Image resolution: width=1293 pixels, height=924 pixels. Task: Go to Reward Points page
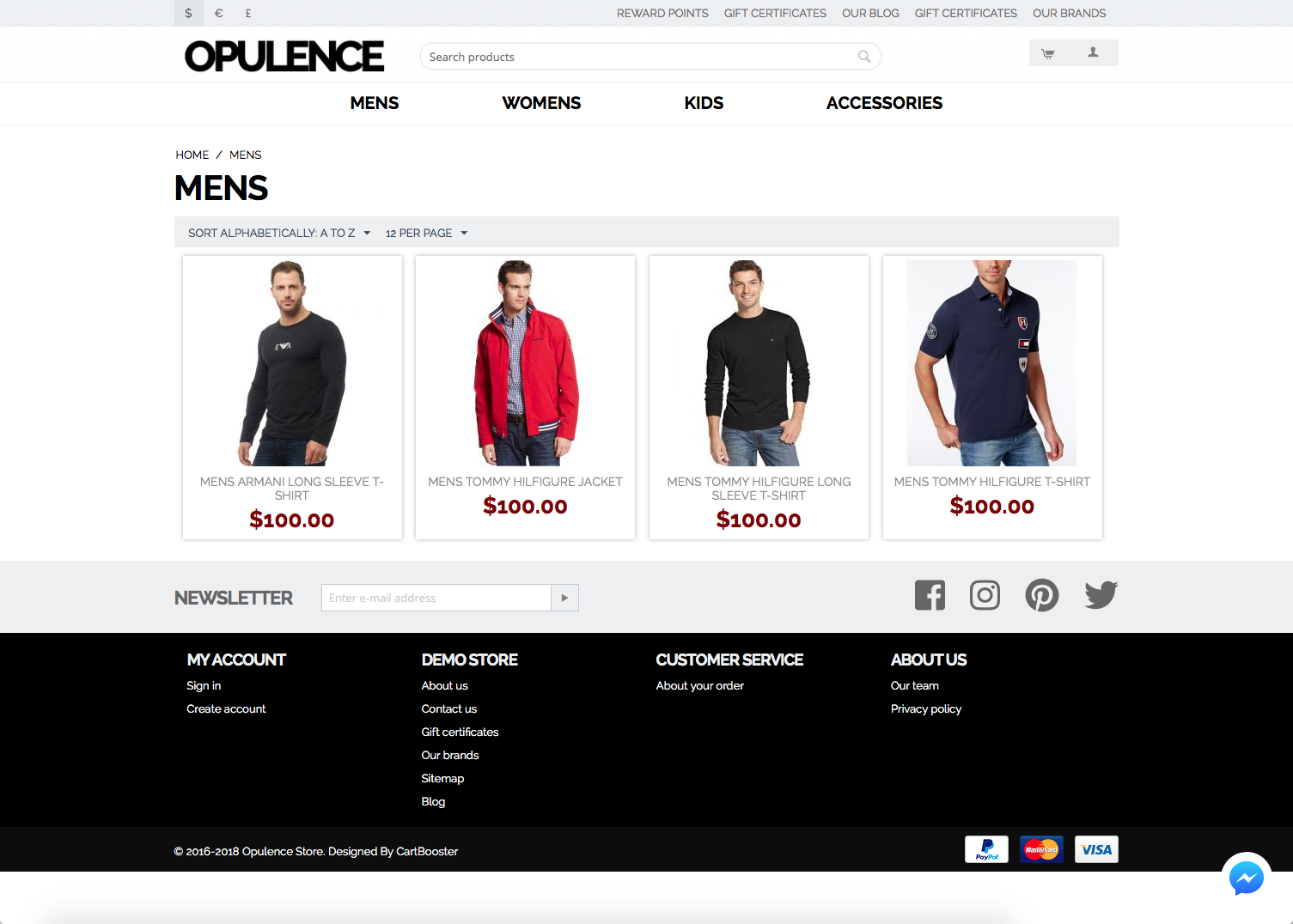point(662,13)
